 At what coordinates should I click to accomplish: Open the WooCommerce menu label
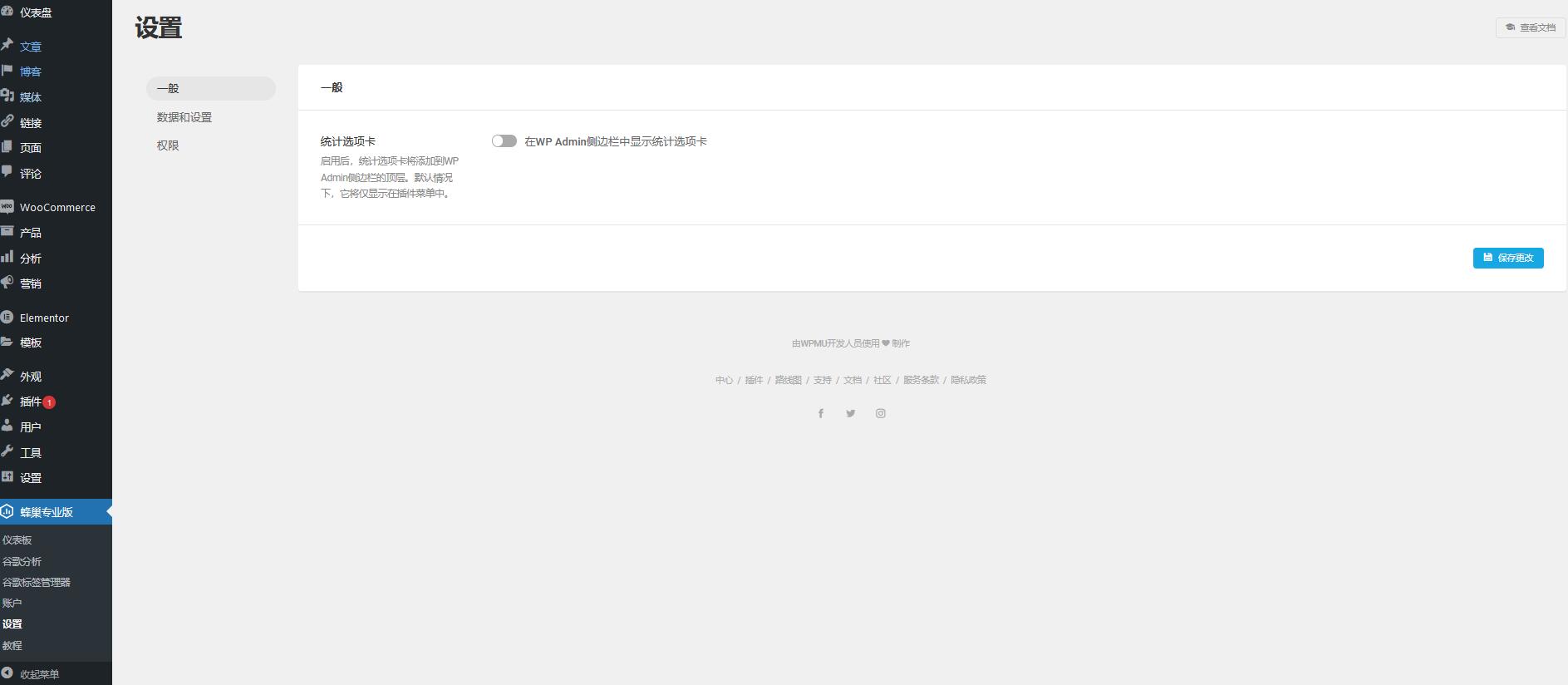click(x=57, y=207)
